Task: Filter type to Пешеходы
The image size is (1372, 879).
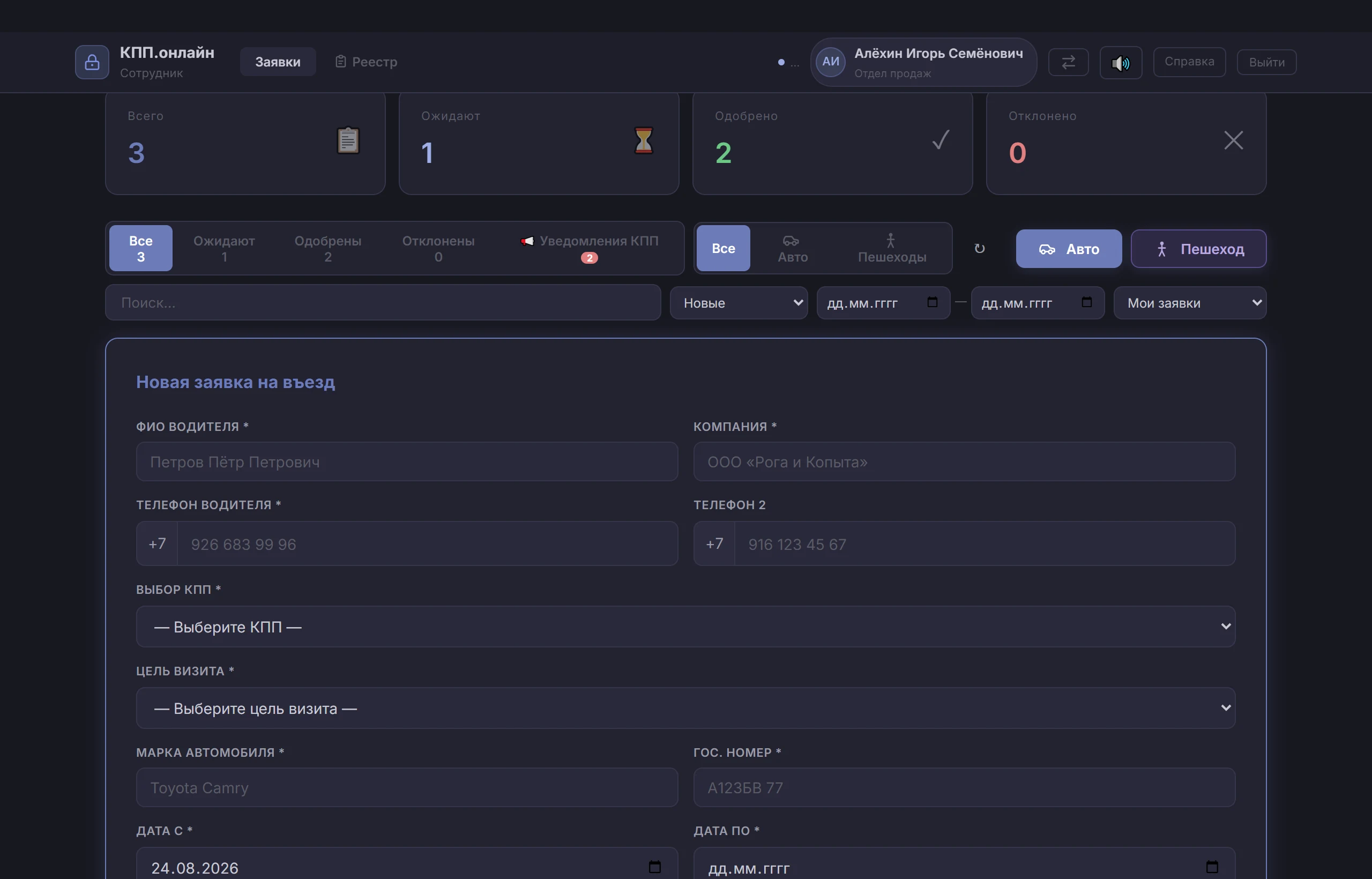Action: coord(892,248)
